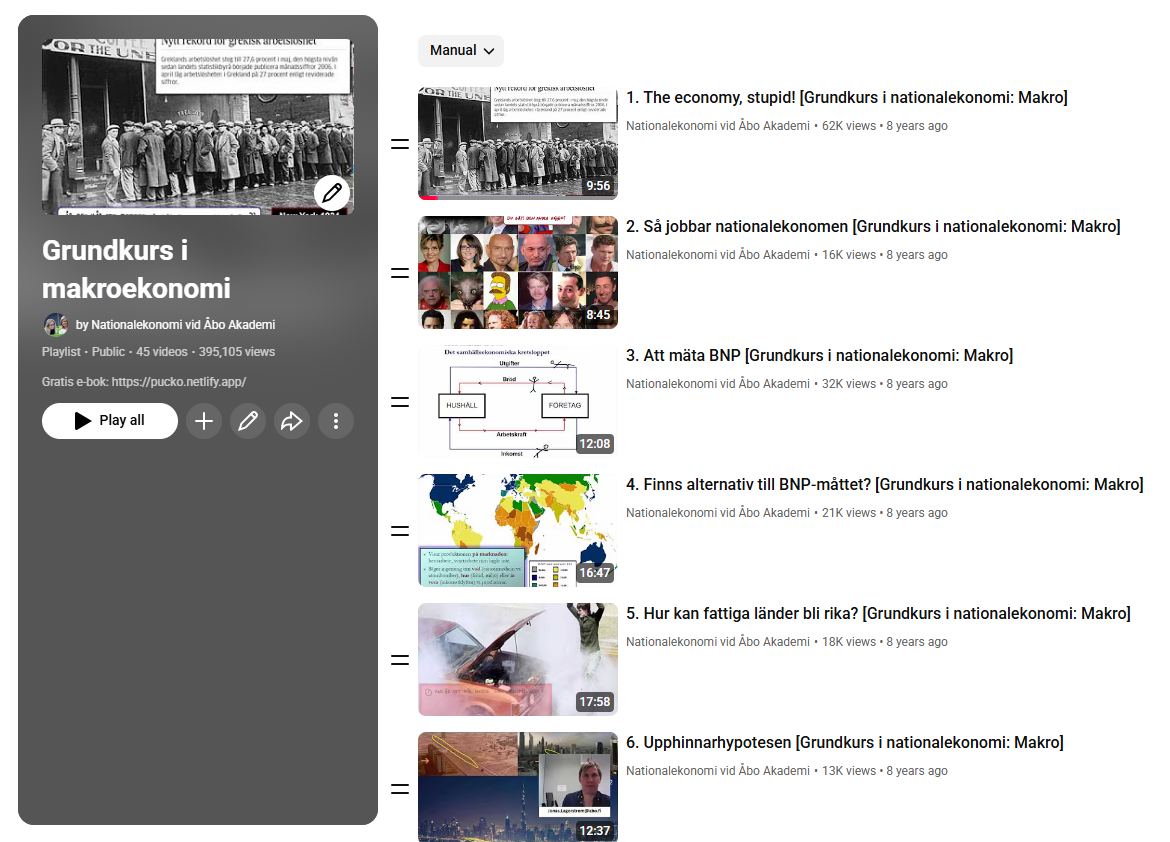
Task: Click the edit playlist pencil button
Action: coord(247,421)
